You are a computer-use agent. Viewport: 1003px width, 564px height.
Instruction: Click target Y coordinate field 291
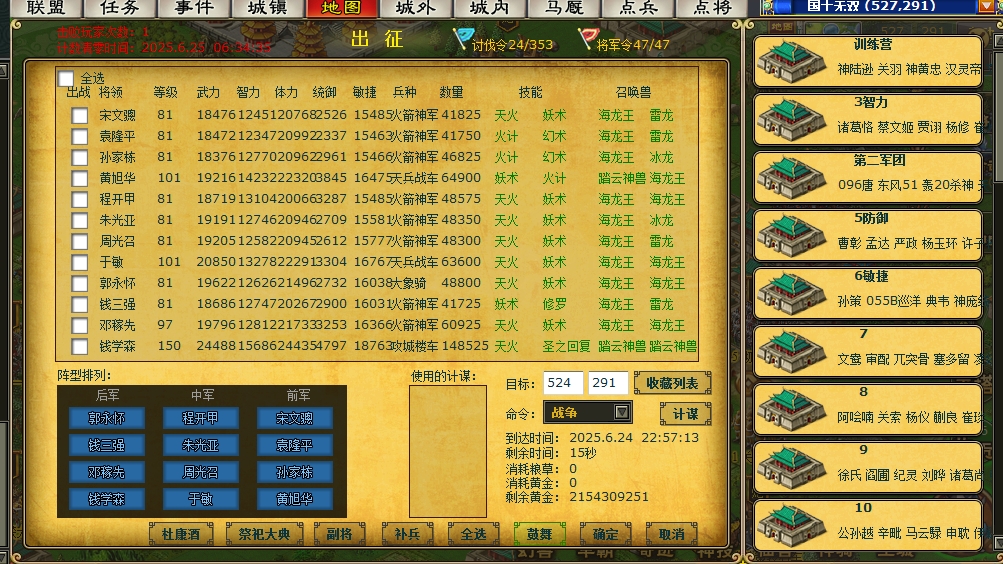click(607, 383)
